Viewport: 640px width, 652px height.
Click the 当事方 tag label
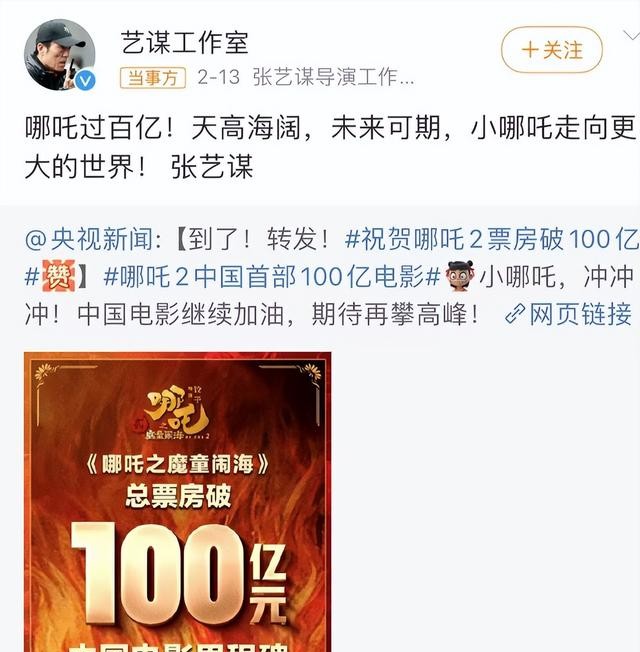(x=153, y=78)
